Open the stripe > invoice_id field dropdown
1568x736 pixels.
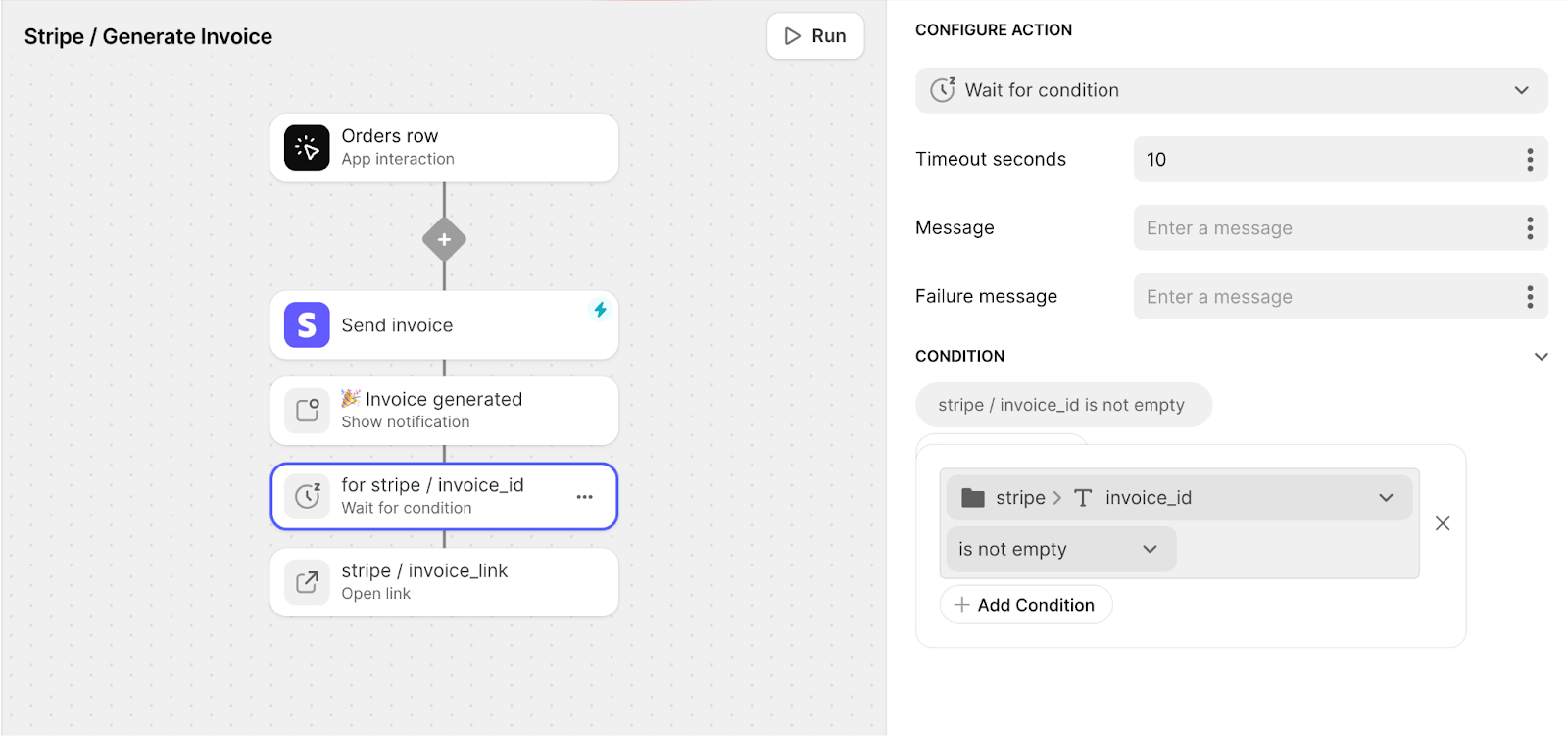pyautogui.click(x=1180, y=498)
